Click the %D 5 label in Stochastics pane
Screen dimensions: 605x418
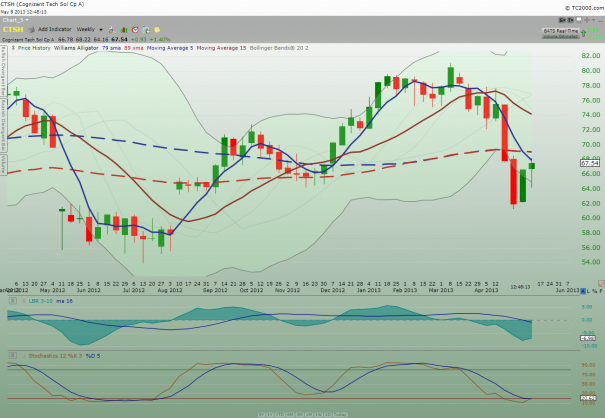93,355
